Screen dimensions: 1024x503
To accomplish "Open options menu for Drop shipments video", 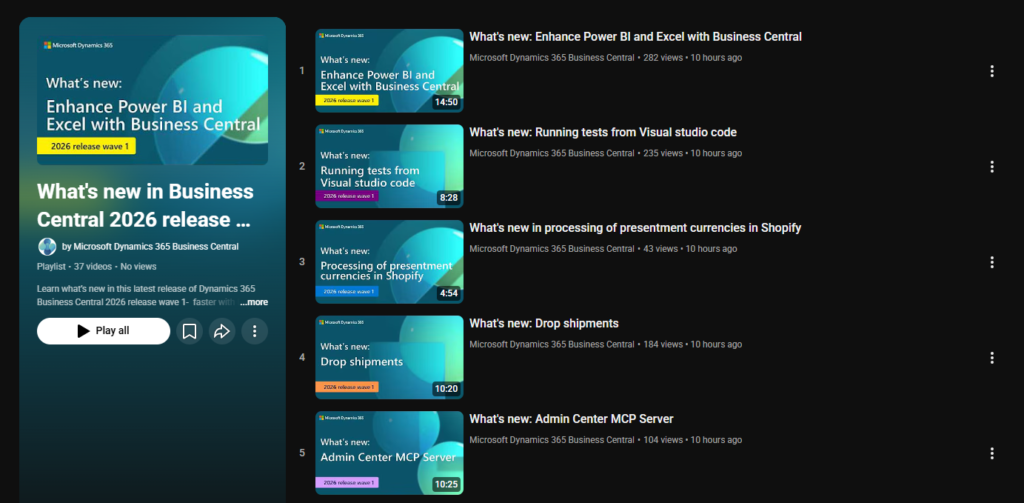I will pos(991,358).
